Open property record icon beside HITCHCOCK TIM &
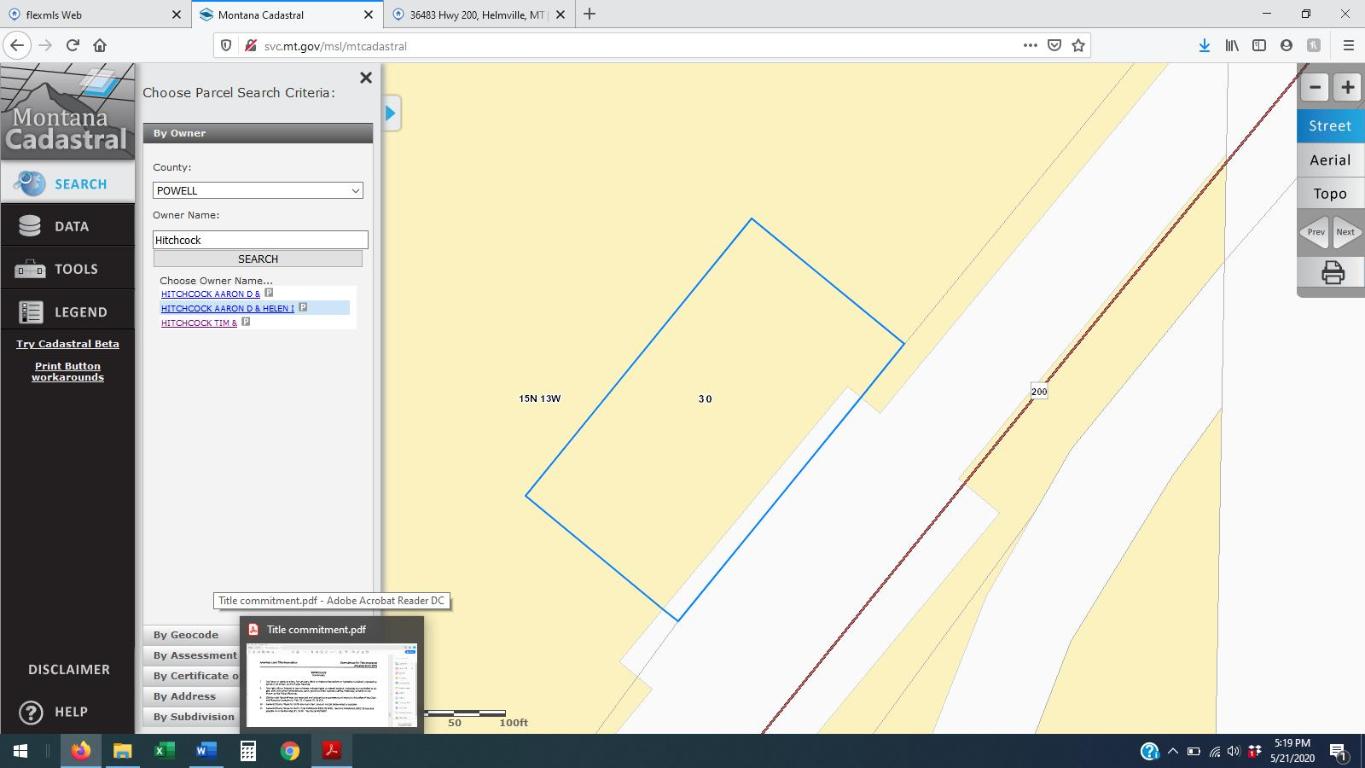This screenshot has width=1365, height=768. (x=246, y=322)
